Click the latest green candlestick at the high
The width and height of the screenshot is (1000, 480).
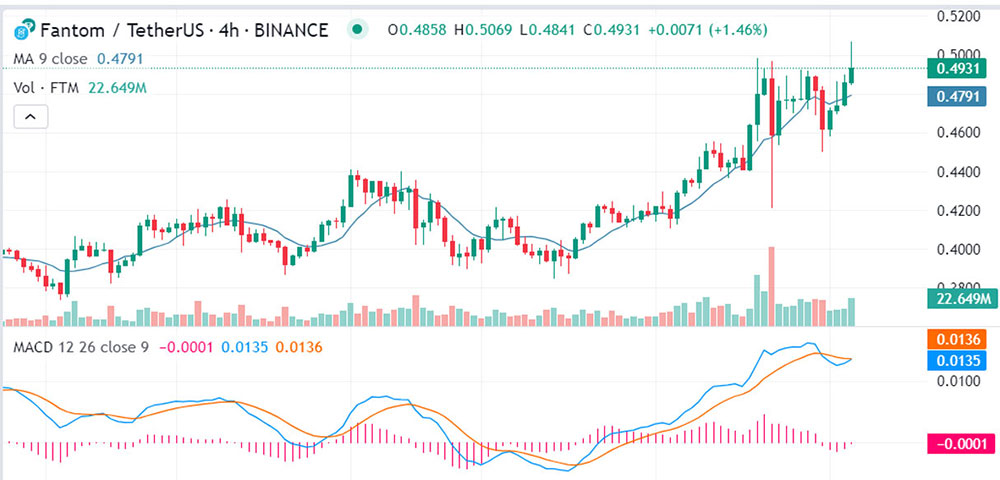(851, 76)
